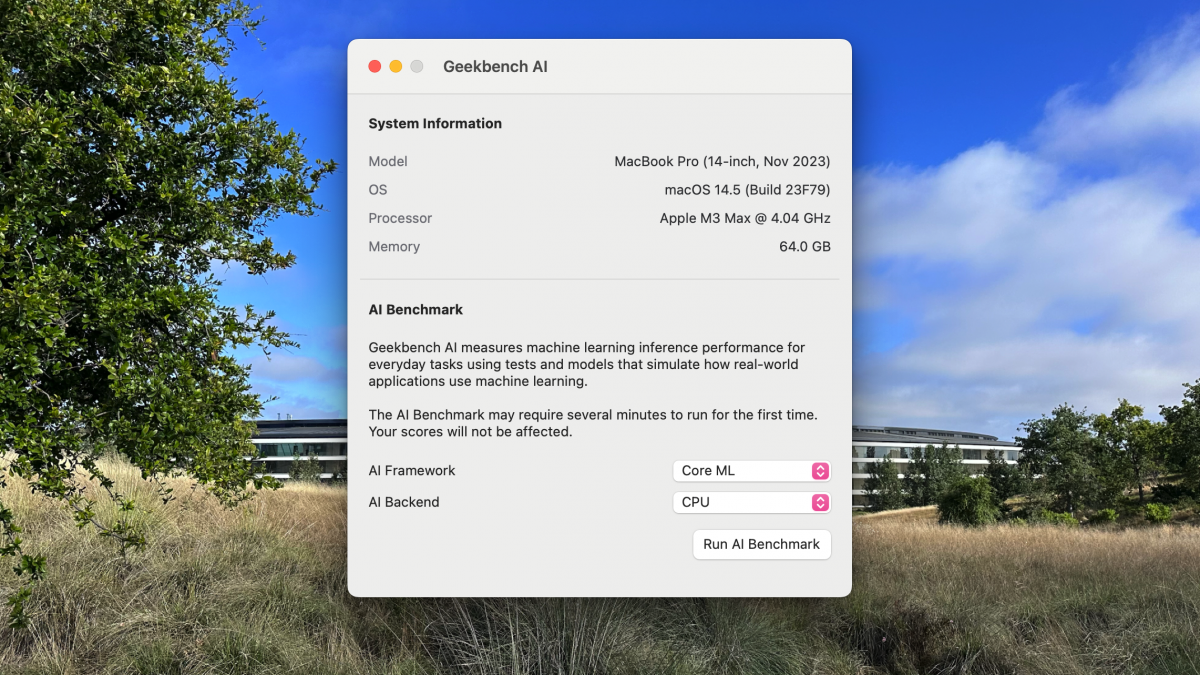
Task: Click the Geekbench AI measures description paragraph
Action: pos(587,364)
